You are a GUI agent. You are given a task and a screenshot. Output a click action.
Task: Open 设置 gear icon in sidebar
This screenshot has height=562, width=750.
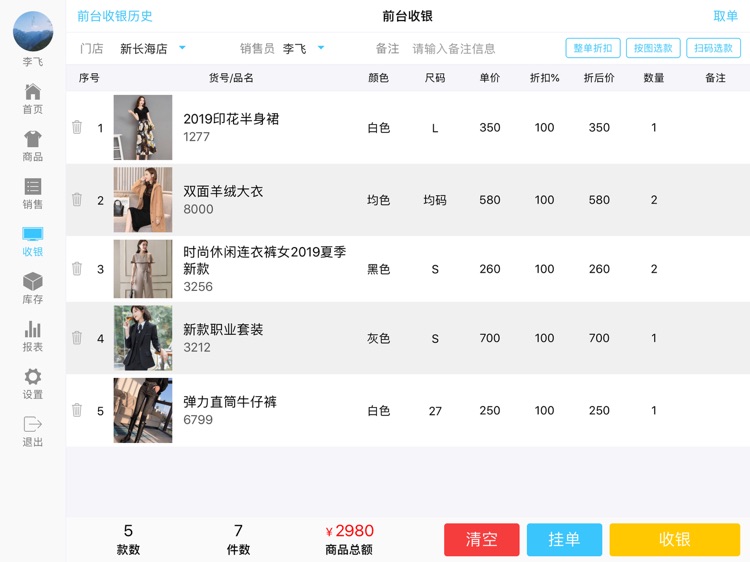(x=33, y=376)
